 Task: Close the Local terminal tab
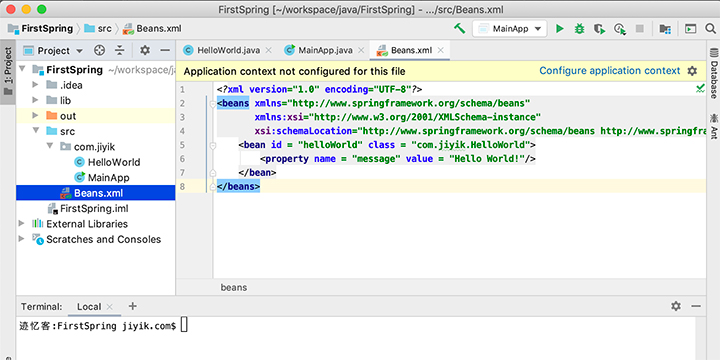(x=109, y=307)
